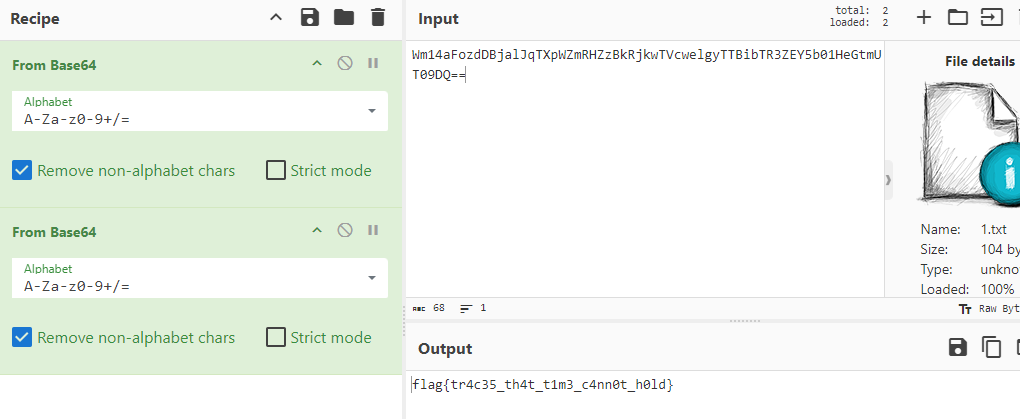This screenshot has height=419, width=1020.
Task: Open folder as input
Action: pyautogui.click(x=958, y=17)
